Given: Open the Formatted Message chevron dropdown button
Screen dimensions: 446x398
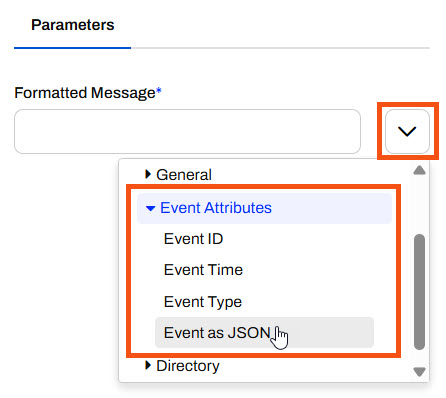Looking at the screenshot, I should coord(407,131).
